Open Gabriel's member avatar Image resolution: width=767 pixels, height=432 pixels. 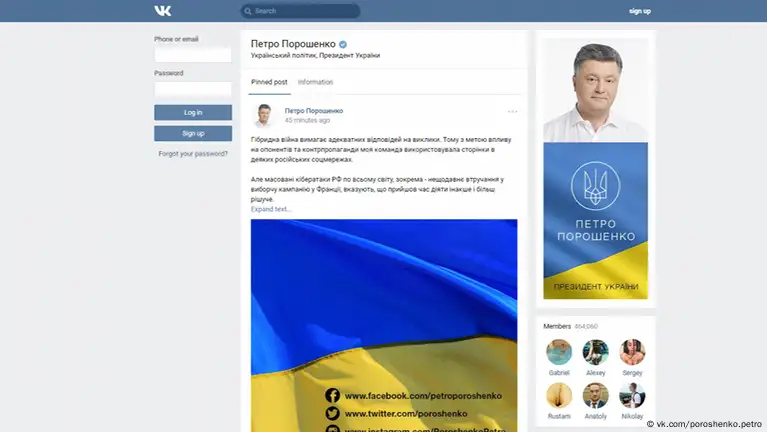click(x=559, y=352)
